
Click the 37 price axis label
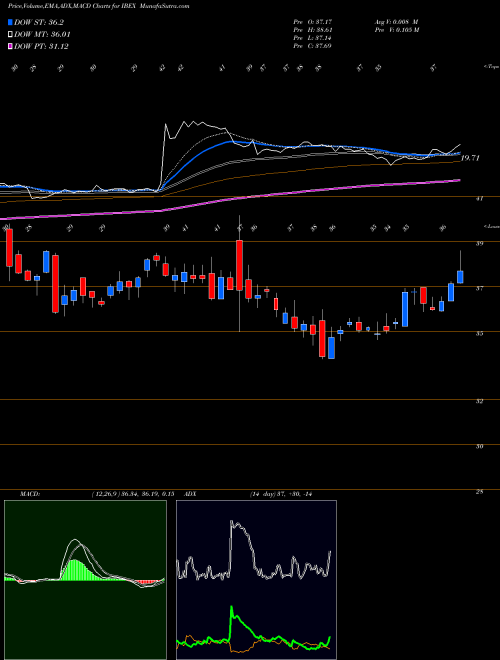pyautogui.click(x=479, y=288)
